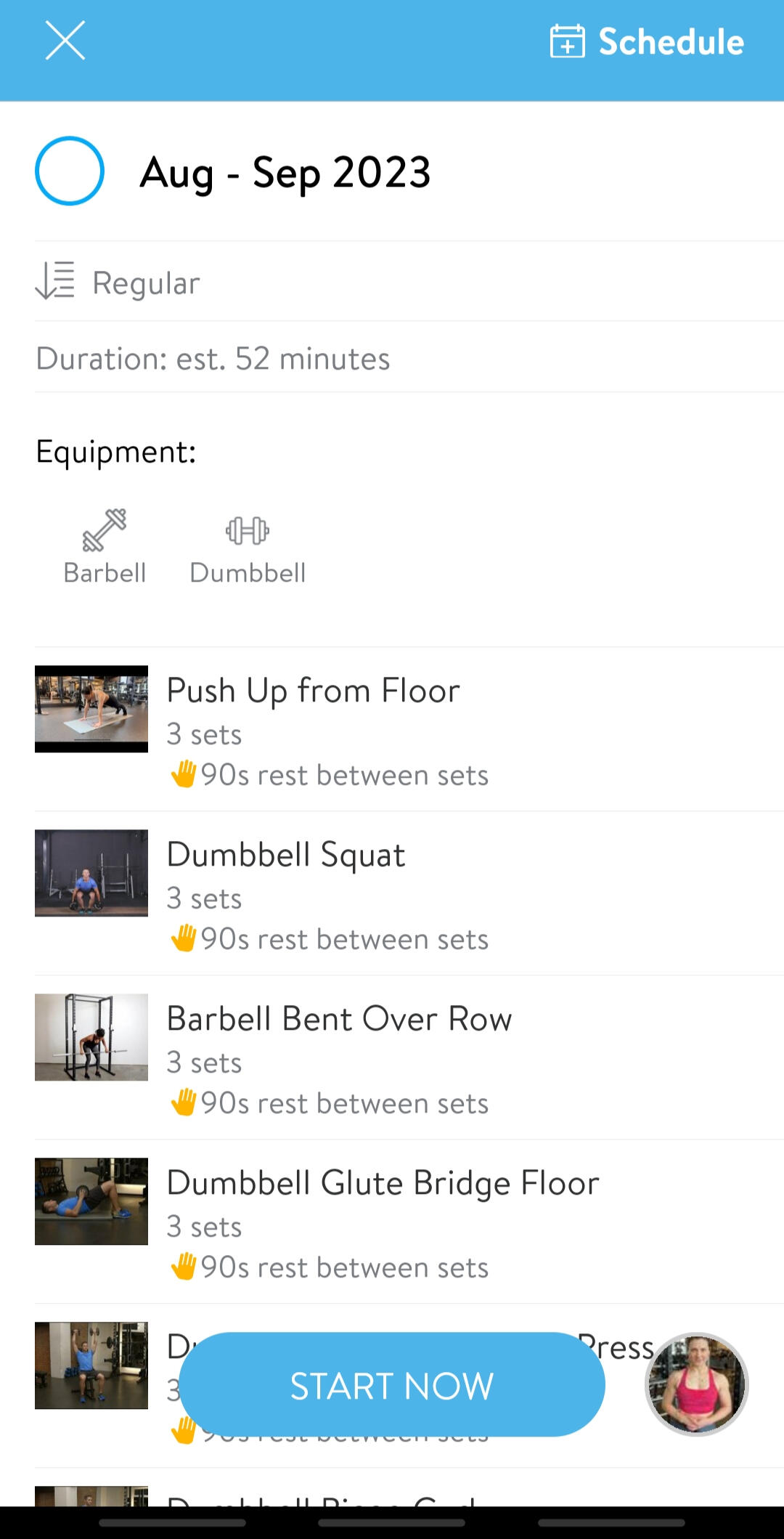Open the Dumbbell Glute Bridge Floor thumbnail
The image size is (784, 1539).
click(x=91, y=1201)
